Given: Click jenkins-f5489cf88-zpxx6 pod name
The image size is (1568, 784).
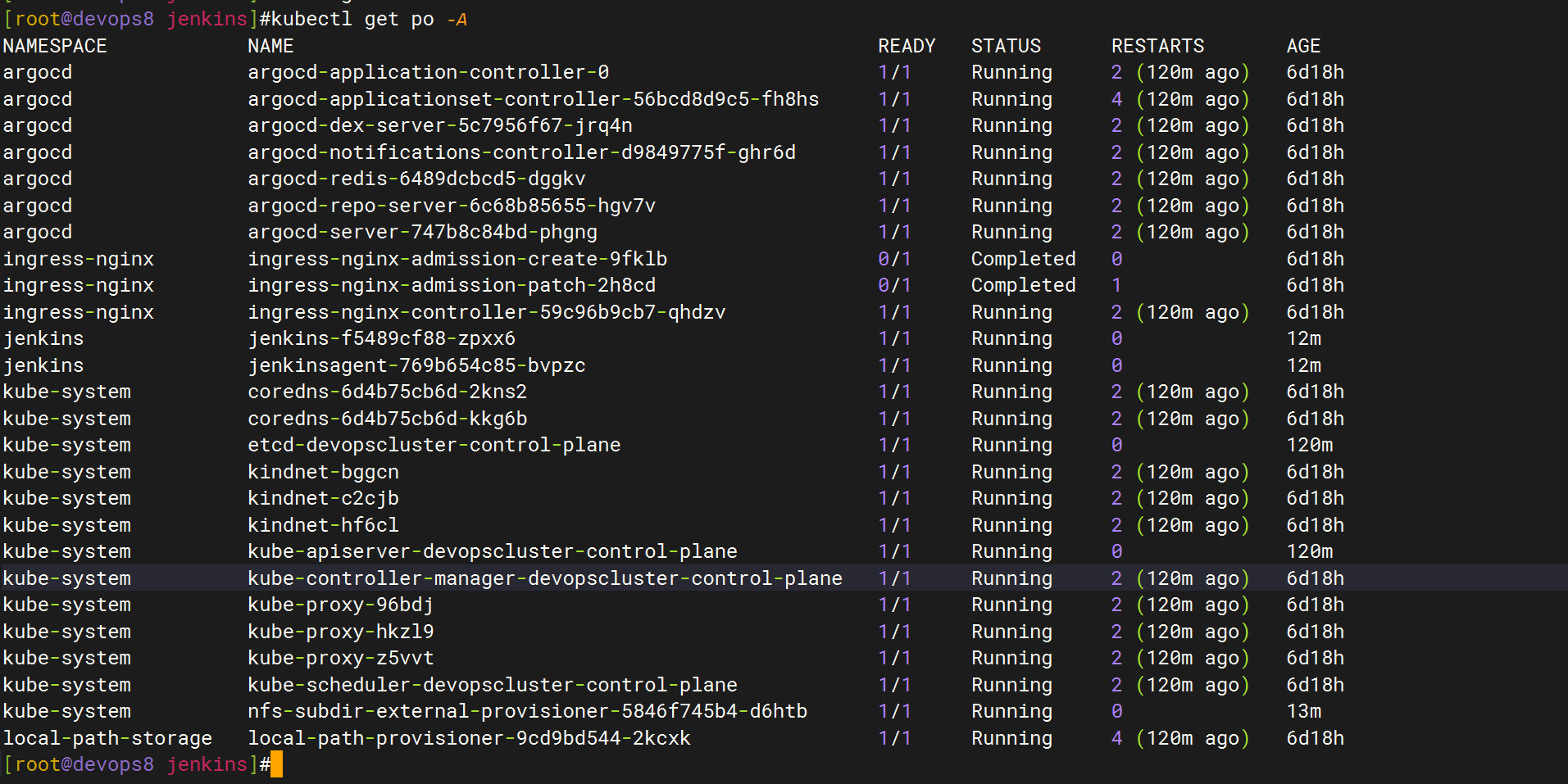Looking at the screenshot, I should coord(381,338).
